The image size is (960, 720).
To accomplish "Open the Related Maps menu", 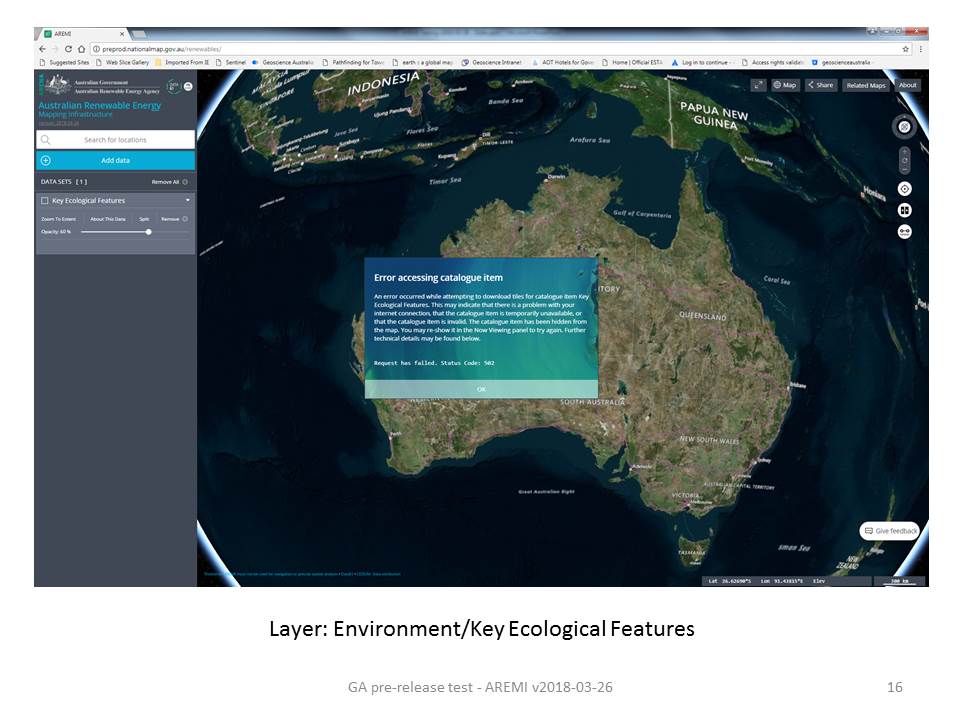I will click(866, 85).
